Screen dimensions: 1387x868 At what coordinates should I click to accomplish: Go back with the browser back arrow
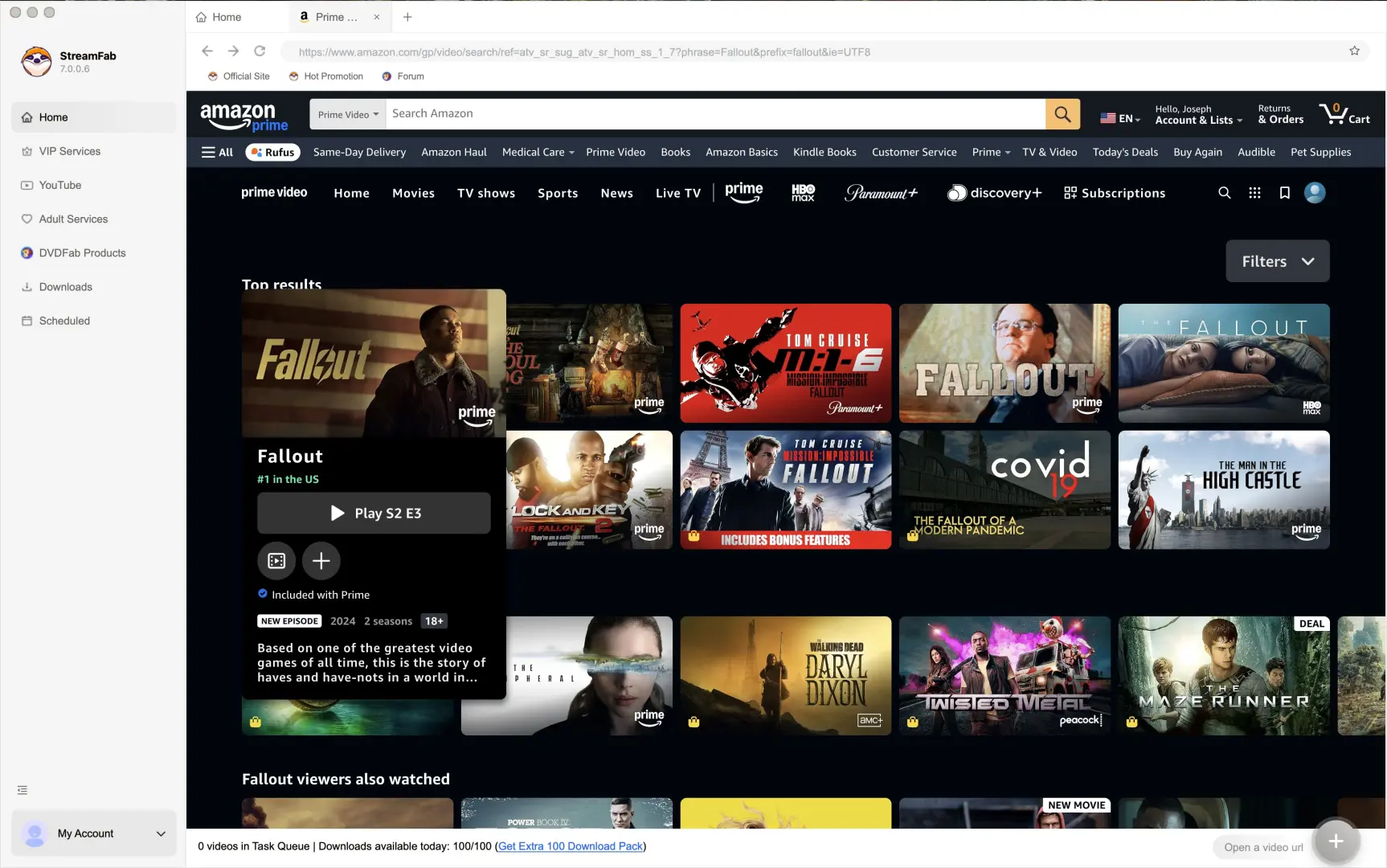click(207, 51)
